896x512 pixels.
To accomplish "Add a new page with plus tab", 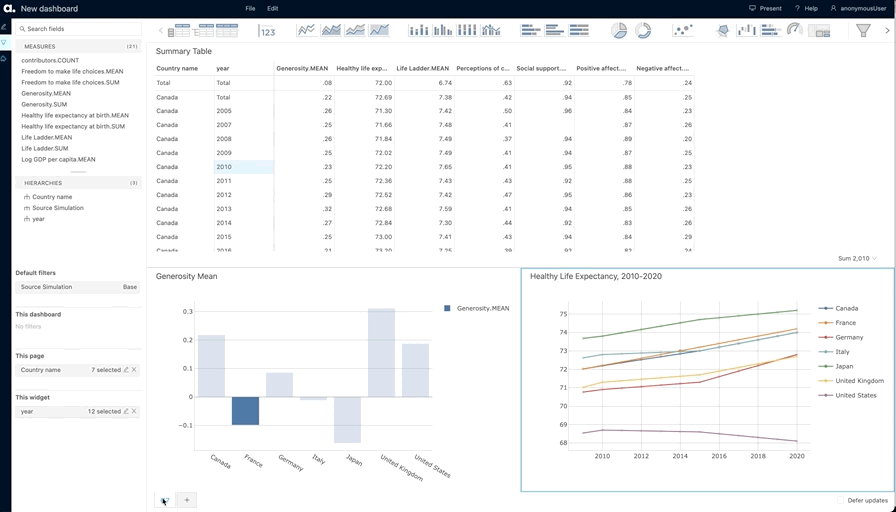I will 187,500.
